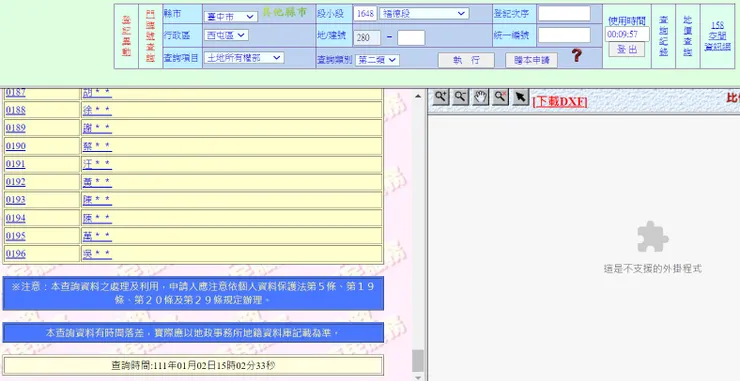Screen dimensions: 740x381
Task: Click the 其他縣市 link
Action: [284, 13]
